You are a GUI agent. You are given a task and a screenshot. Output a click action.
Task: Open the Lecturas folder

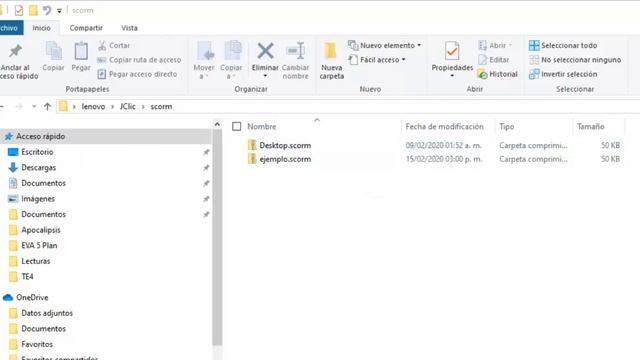[x=36, y=261]
